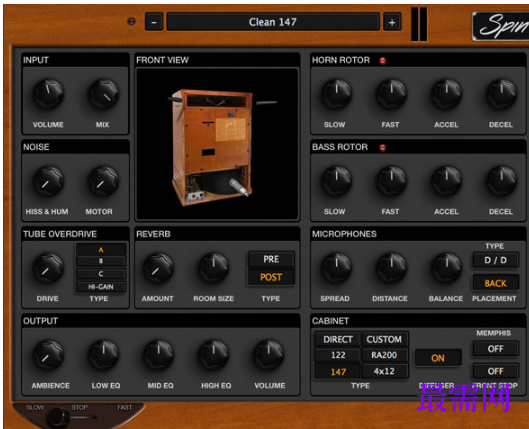Go to the previous preset with minus button
The image size is (529, 429).
pyautogui.click(x=154, y=22)
